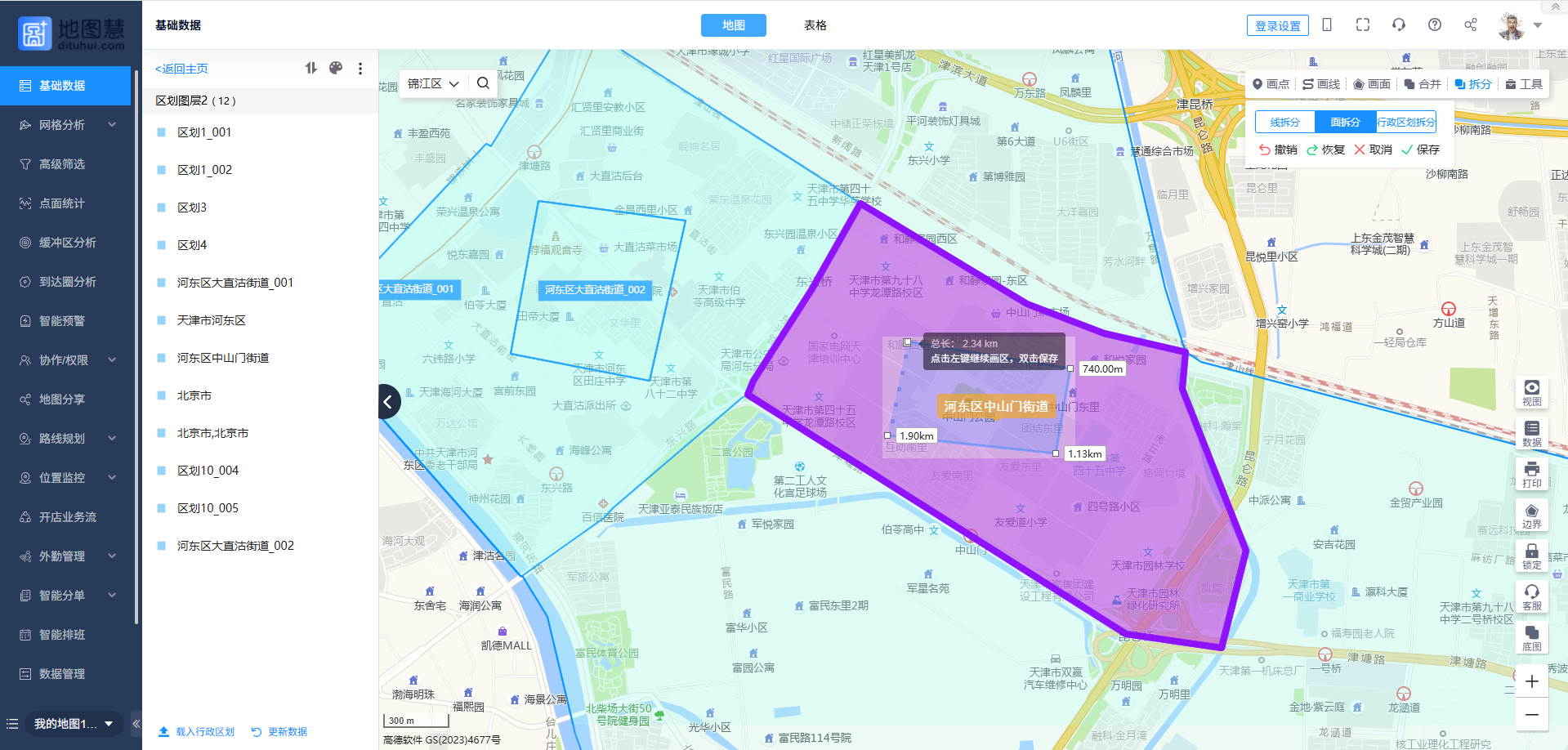Click the Print tool on map
Screen dimensions: 1568x750
[1531, 474]
